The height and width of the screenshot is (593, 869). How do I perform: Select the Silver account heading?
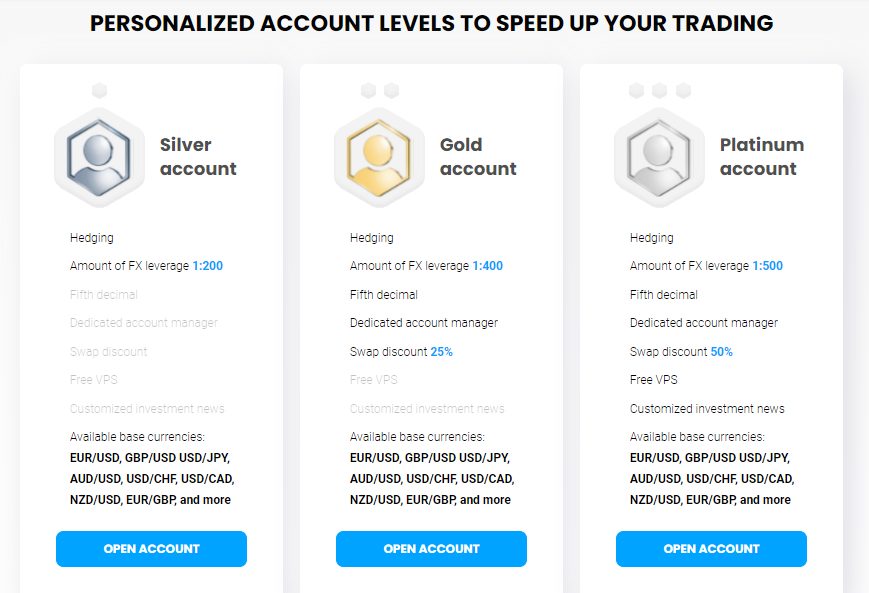coord(198,157)
